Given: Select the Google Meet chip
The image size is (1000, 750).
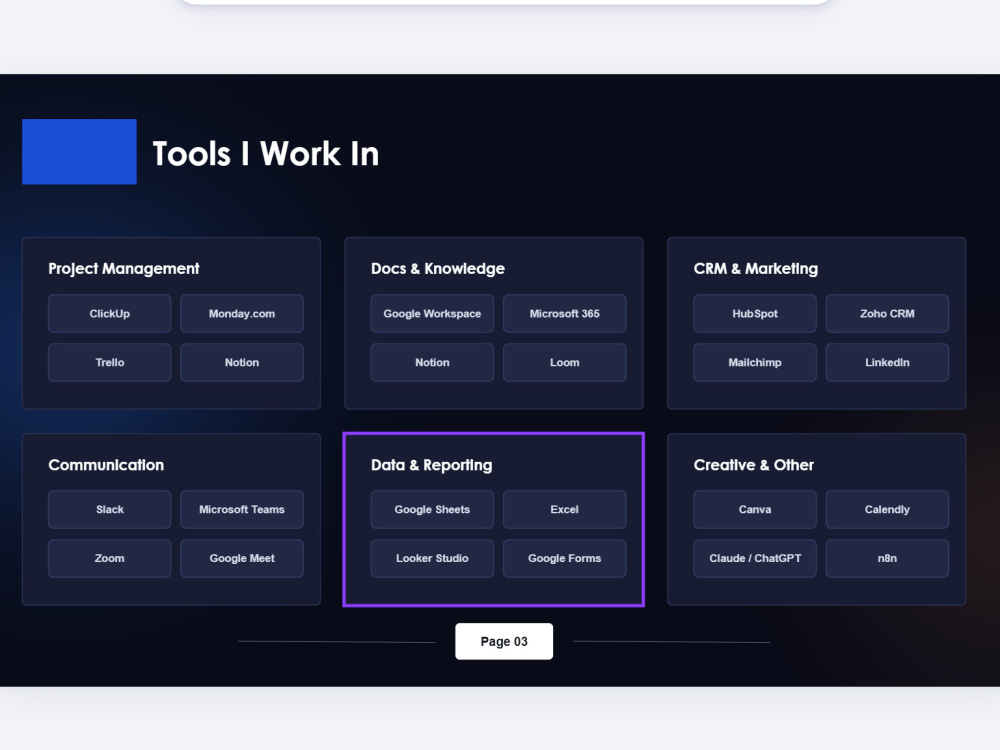Looking at the screenshot, I should point(242,558).
